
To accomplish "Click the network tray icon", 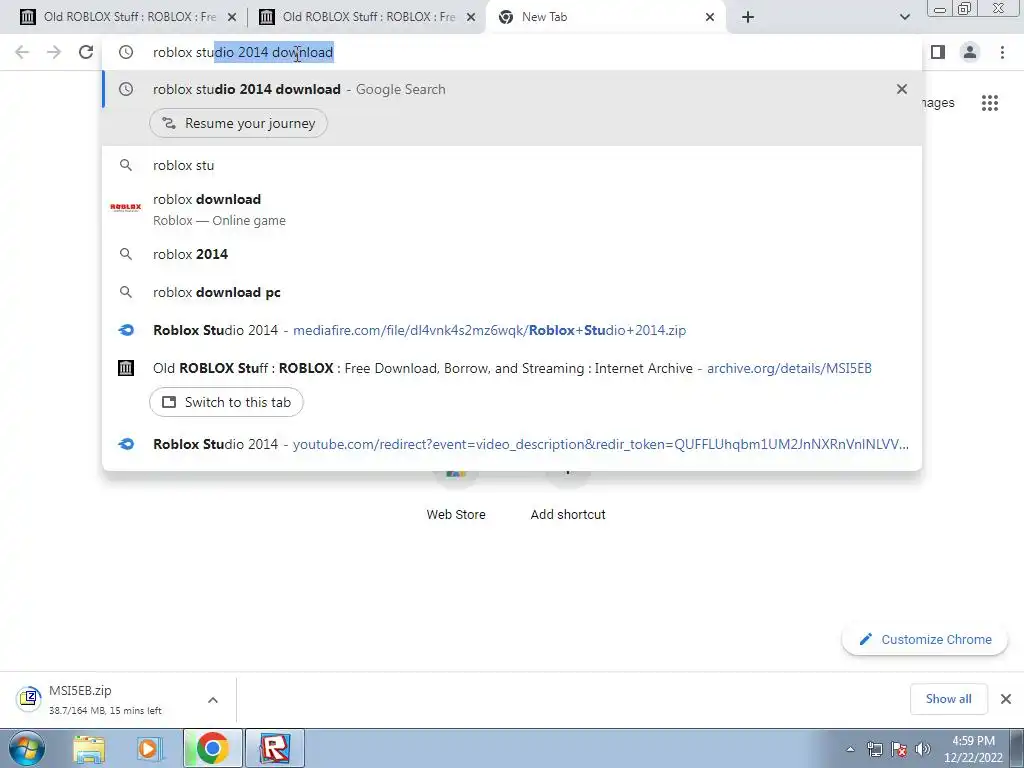I will 874,749.
